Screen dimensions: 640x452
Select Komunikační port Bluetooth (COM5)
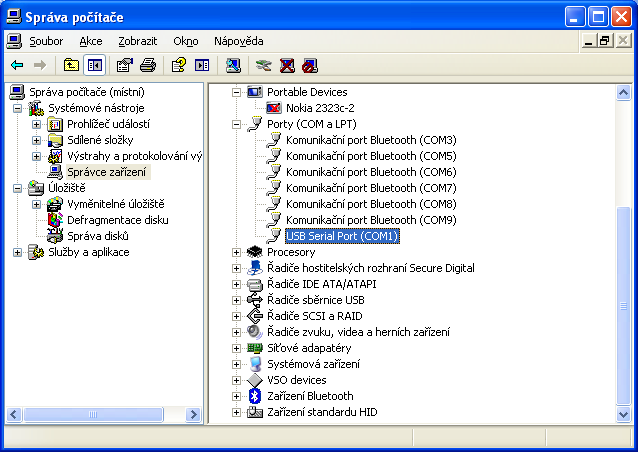371,156
